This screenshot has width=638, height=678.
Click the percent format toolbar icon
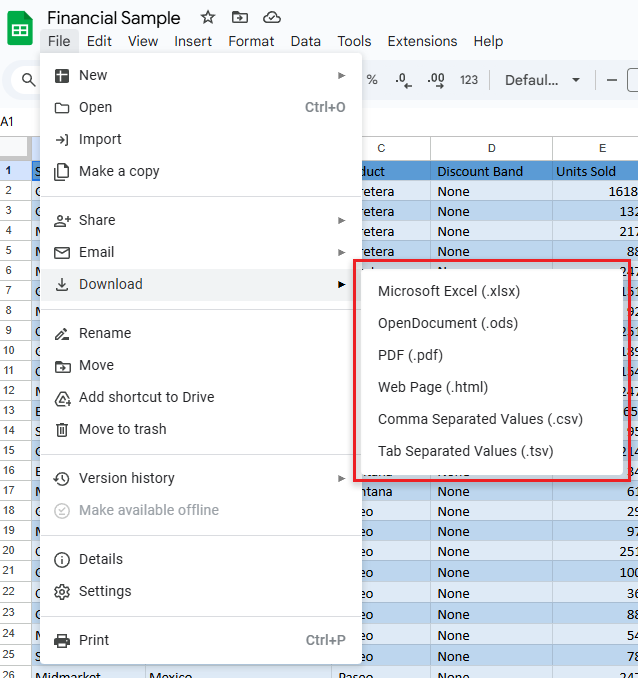click(x=372, y=80)
